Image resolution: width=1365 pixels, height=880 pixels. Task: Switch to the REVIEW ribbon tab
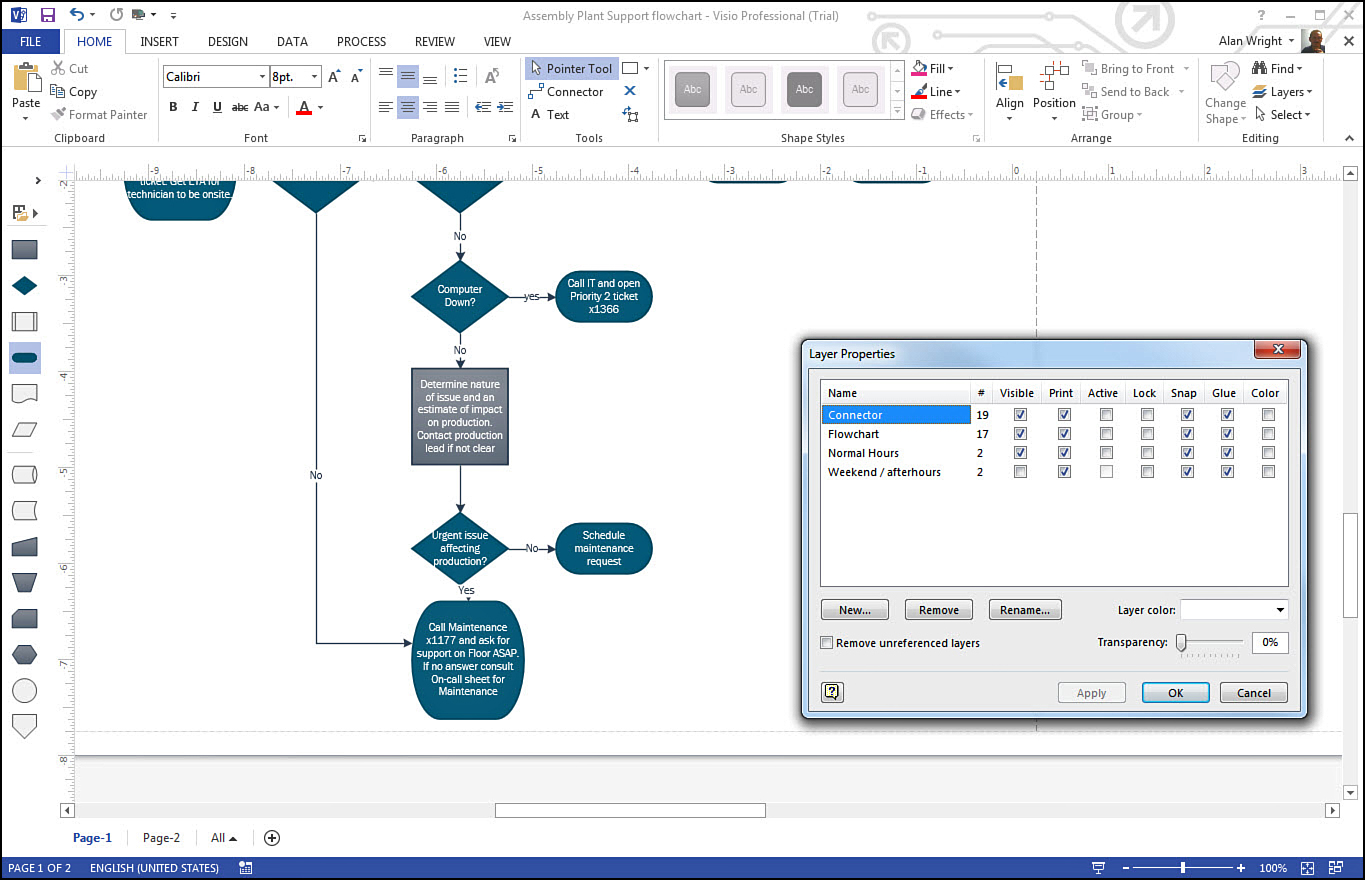[x=435, y=42]
